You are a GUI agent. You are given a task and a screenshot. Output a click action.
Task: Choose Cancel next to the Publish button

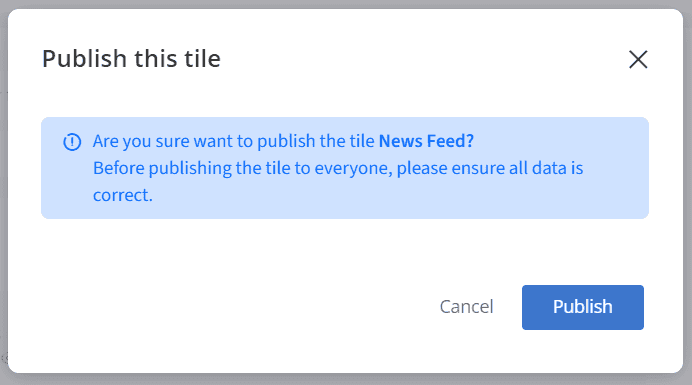(466, 307)
